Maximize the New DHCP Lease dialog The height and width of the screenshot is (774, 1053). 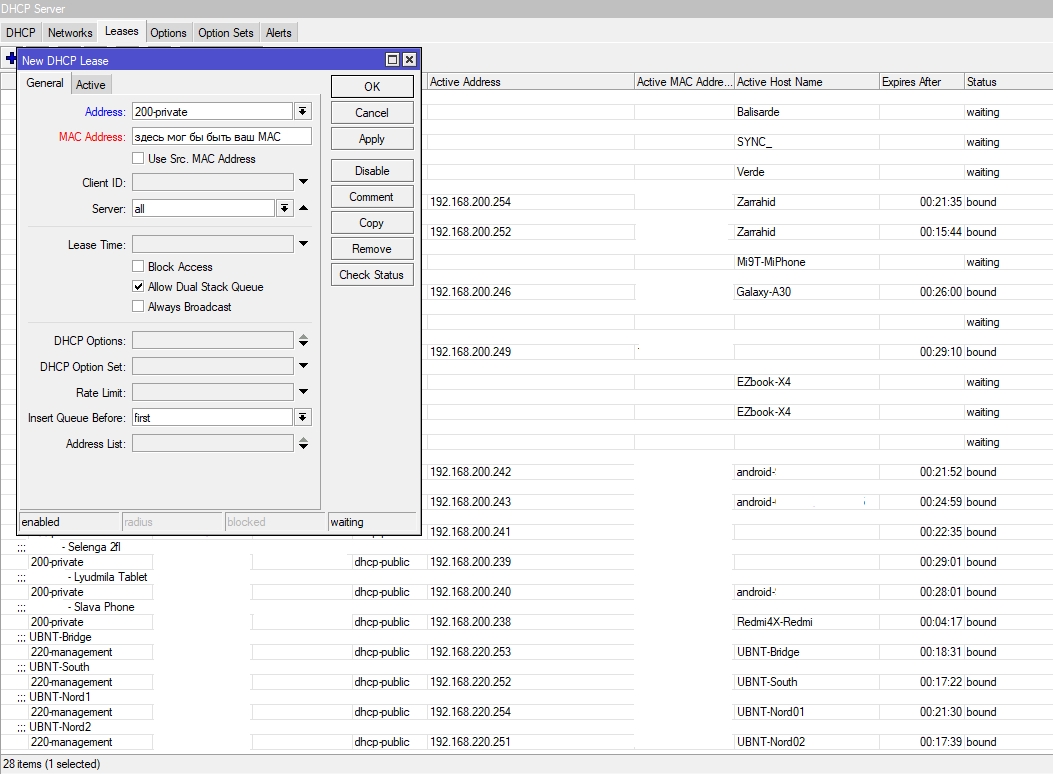[x=393, y=60]
